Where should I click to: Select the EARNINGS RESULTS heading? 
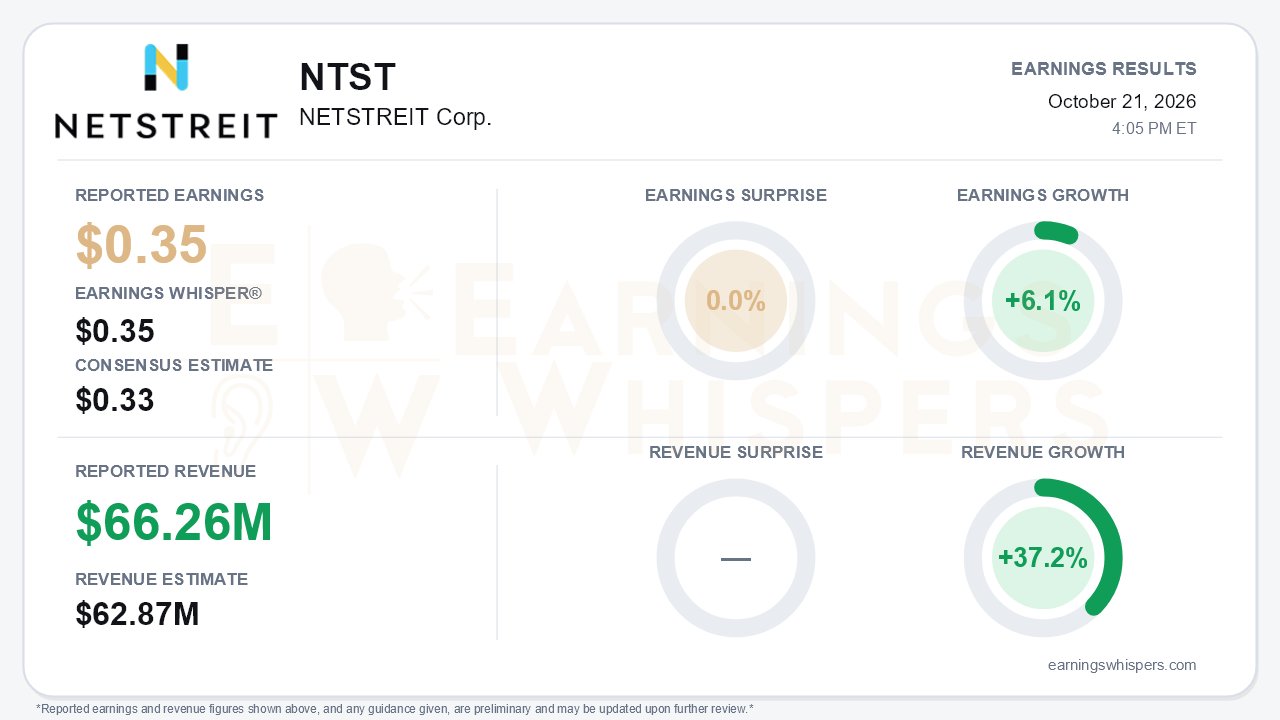tap(1104, 69)
